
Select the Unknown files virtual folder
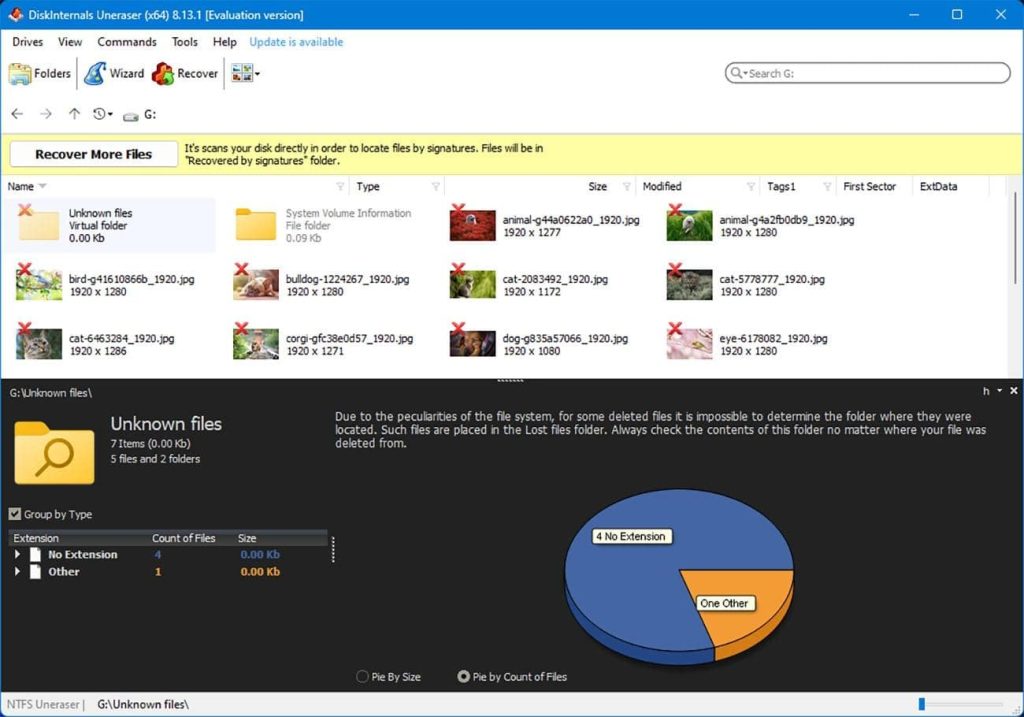click(x=110, y=225)
